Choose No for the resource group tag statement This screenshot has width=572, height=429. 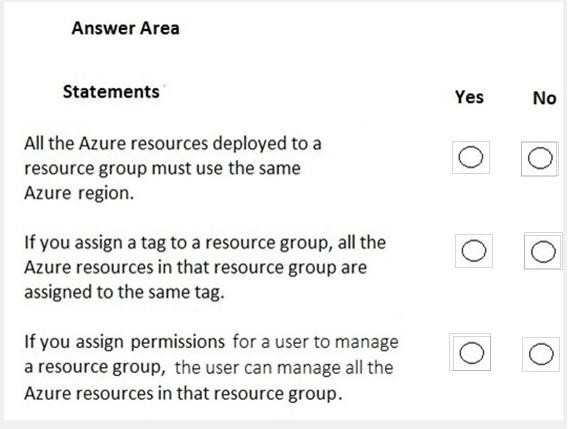[543, 252]
